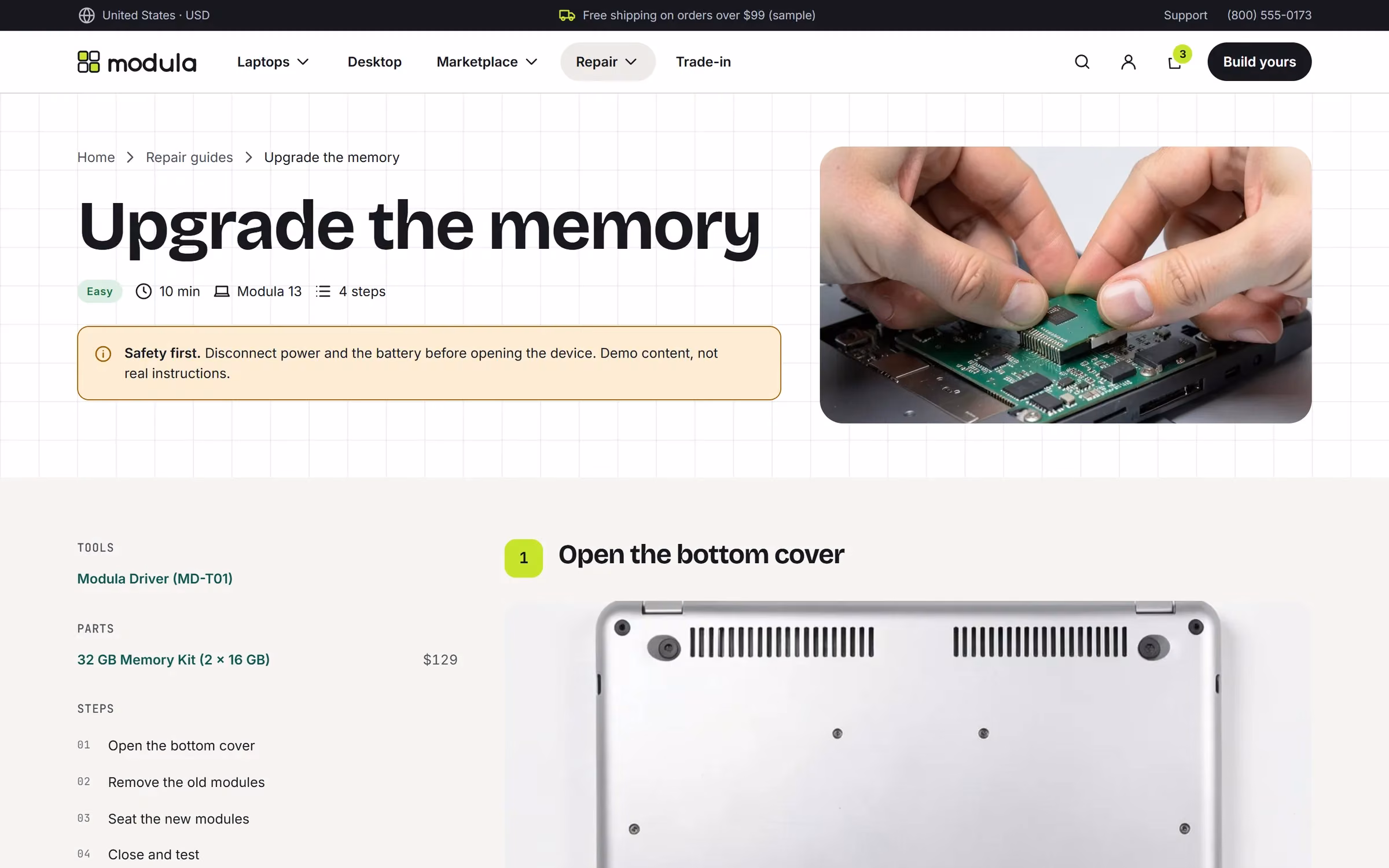Click the Upgrade the memory breadcrumb text
This screenshot has height=868, width=1389.
[332, 157]
